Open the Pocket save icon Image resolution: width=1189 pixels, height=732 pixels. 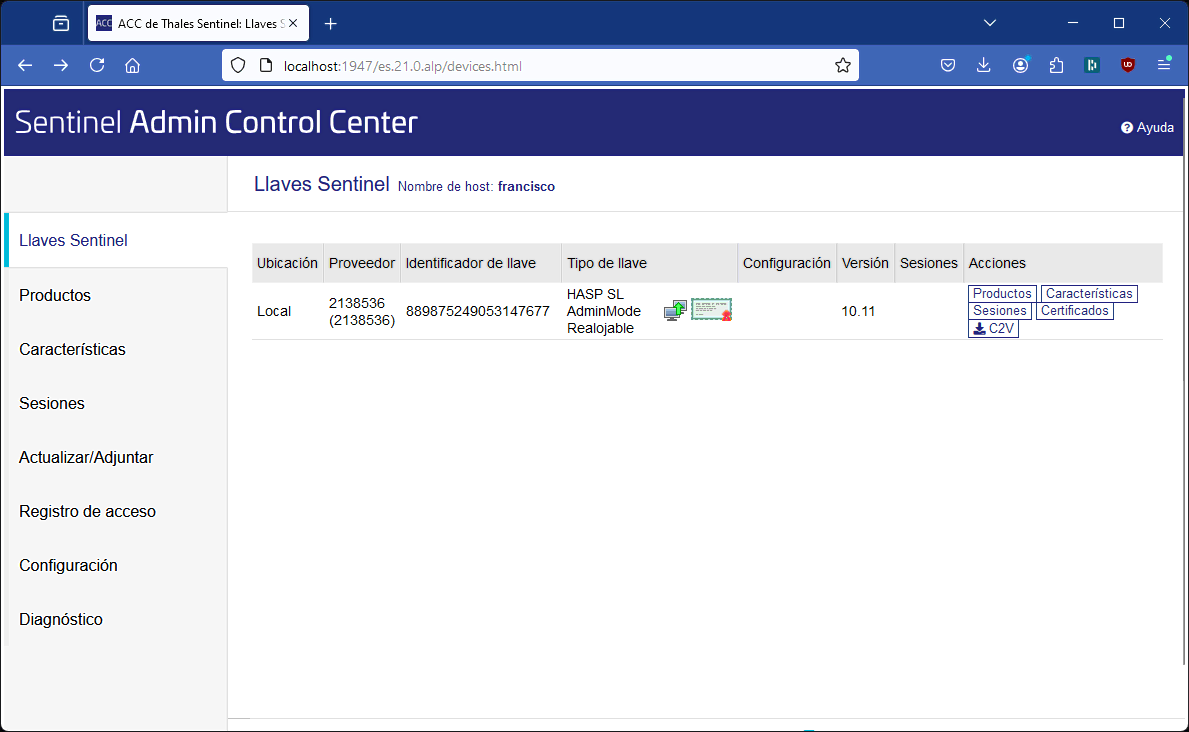[x=948, y=66]
